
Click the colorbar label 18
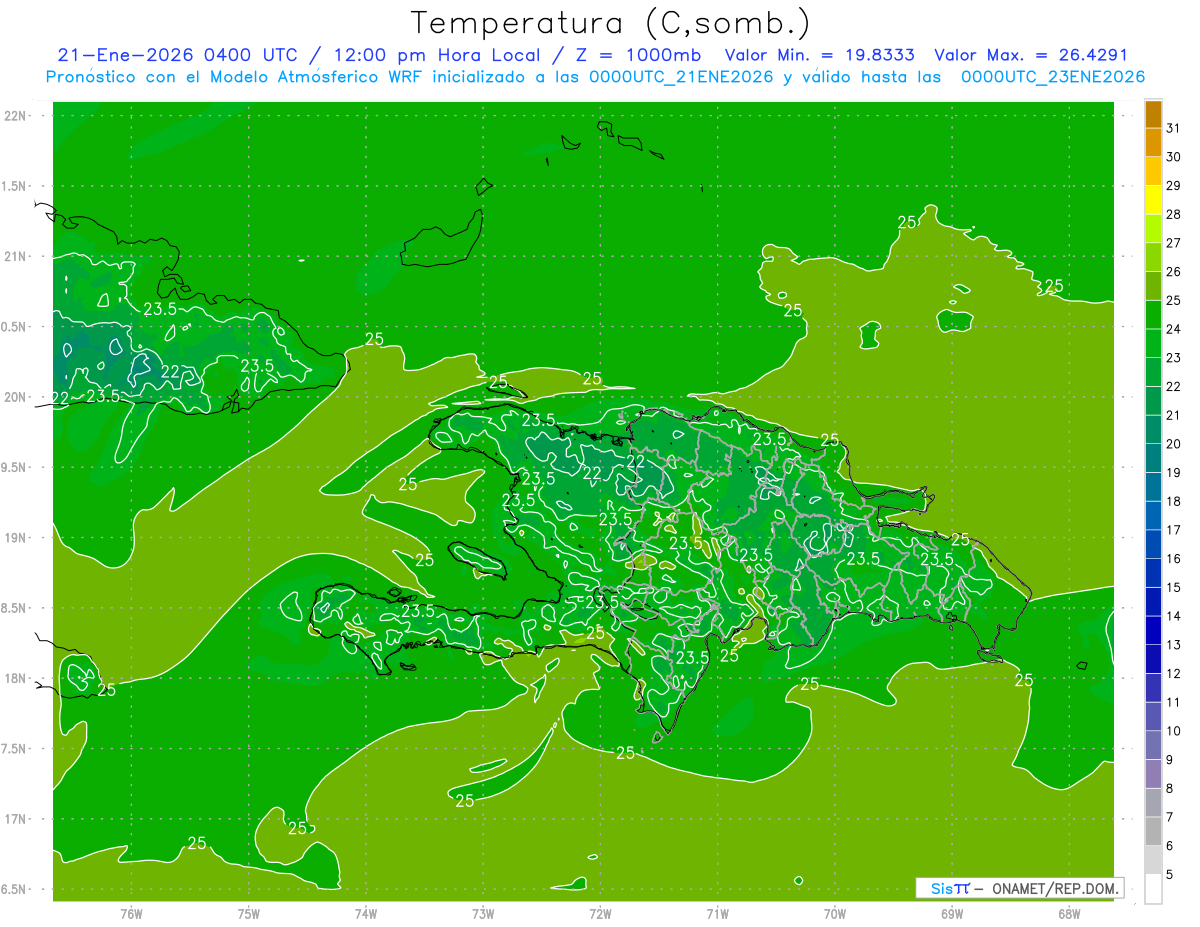(1174, 501)
